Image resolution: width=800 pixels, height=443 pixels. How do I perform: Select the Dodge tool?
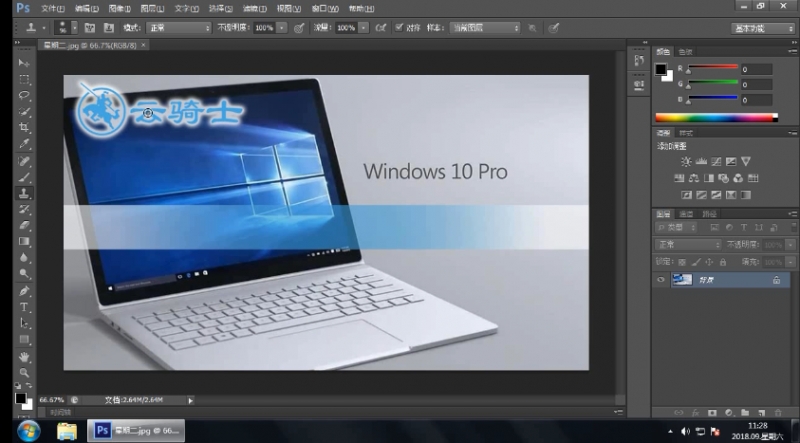pyautogui.click(x=24, y=274)
